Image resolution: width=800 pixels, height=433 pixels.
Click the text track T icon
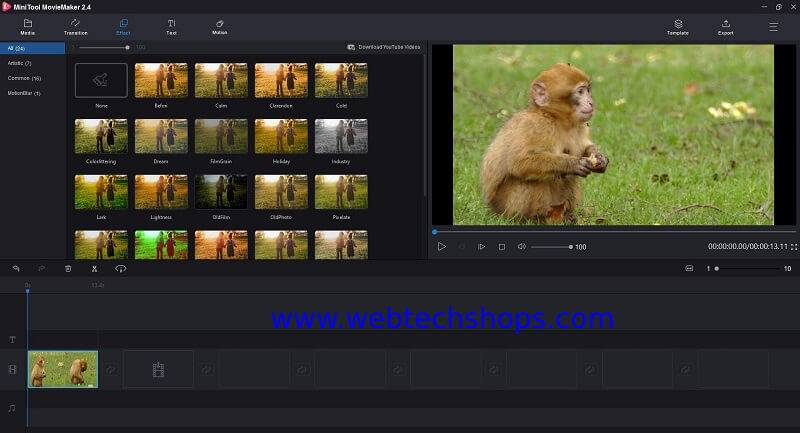[x=12, y=340]
